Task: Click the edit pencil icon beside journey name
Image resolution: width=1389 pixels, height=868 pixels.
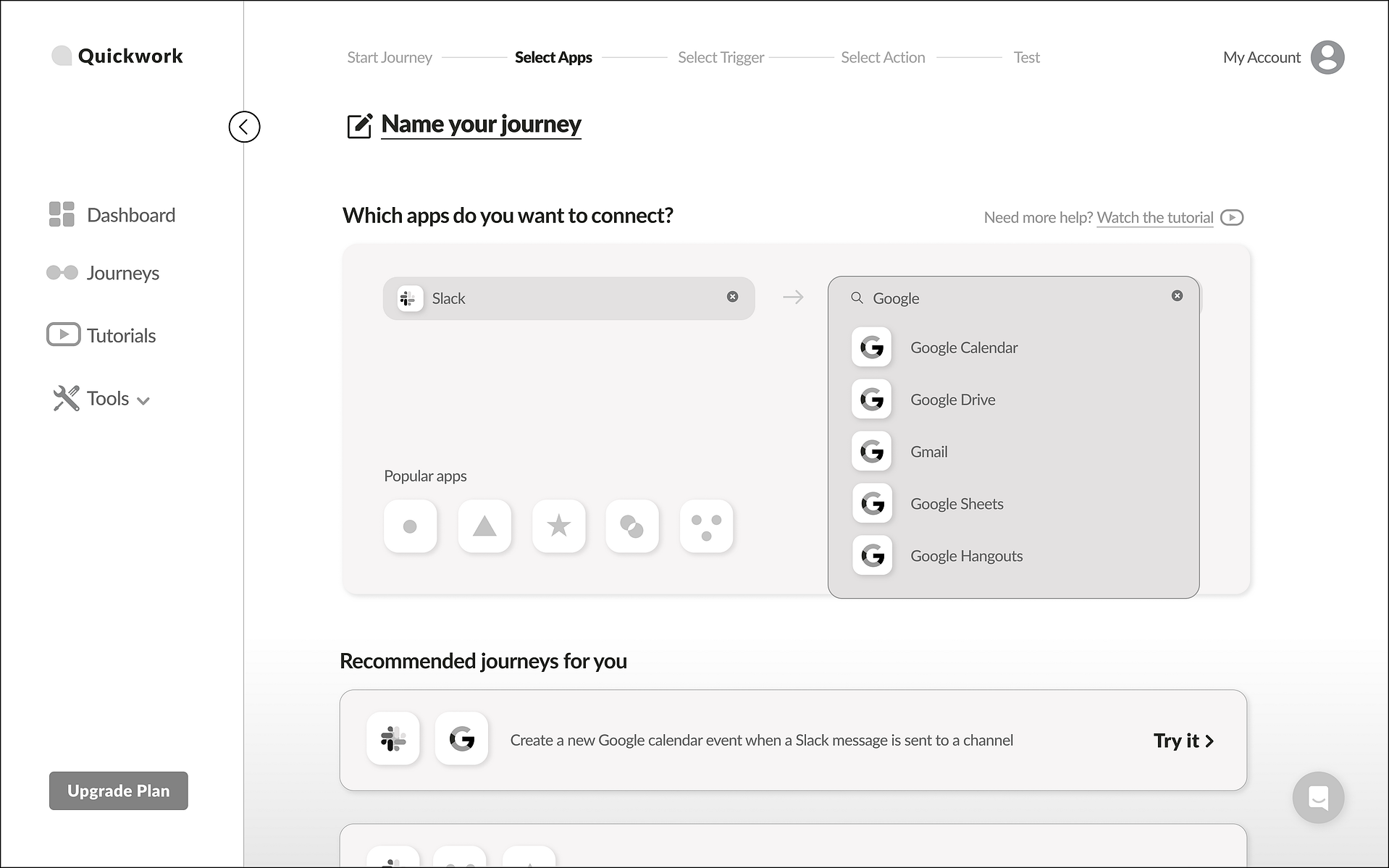Action: 360,125
